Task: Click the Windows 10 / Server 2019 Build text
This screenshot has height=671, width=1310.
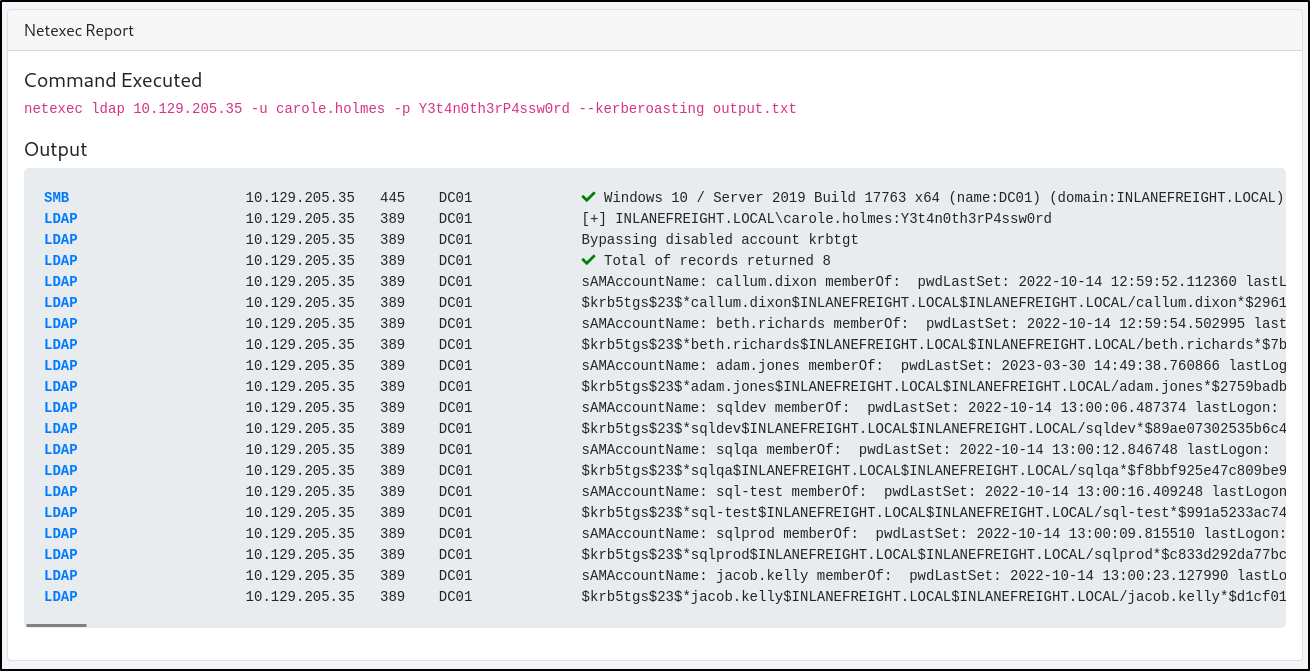Action: pos(943,198)
